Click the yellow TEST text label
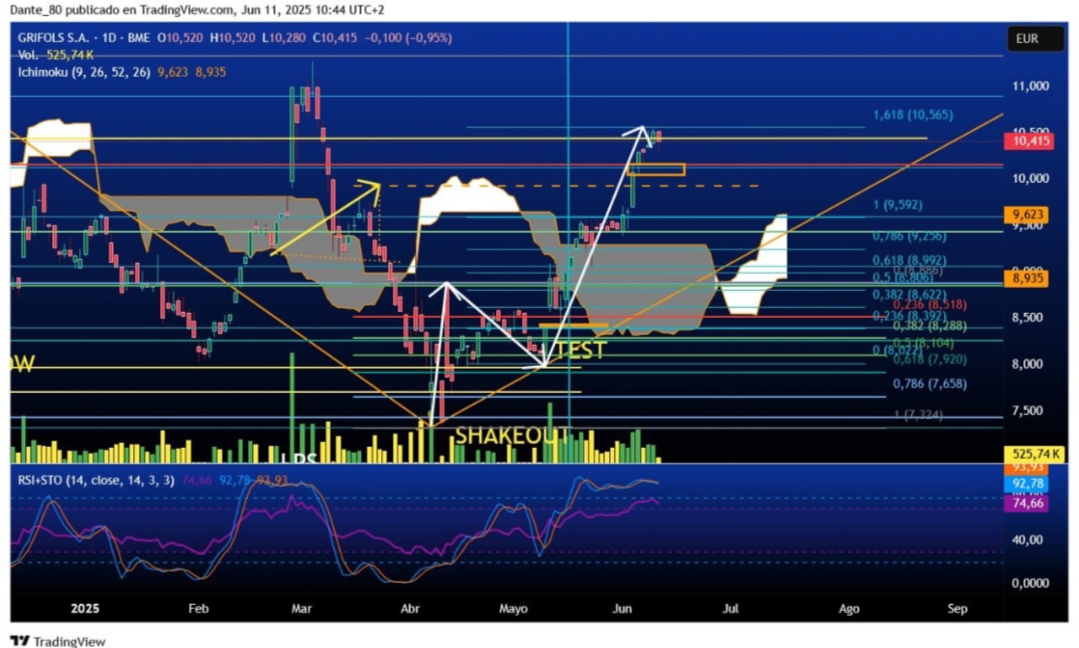The height and width of the screenshot is (648, 1079). (581, 350)
